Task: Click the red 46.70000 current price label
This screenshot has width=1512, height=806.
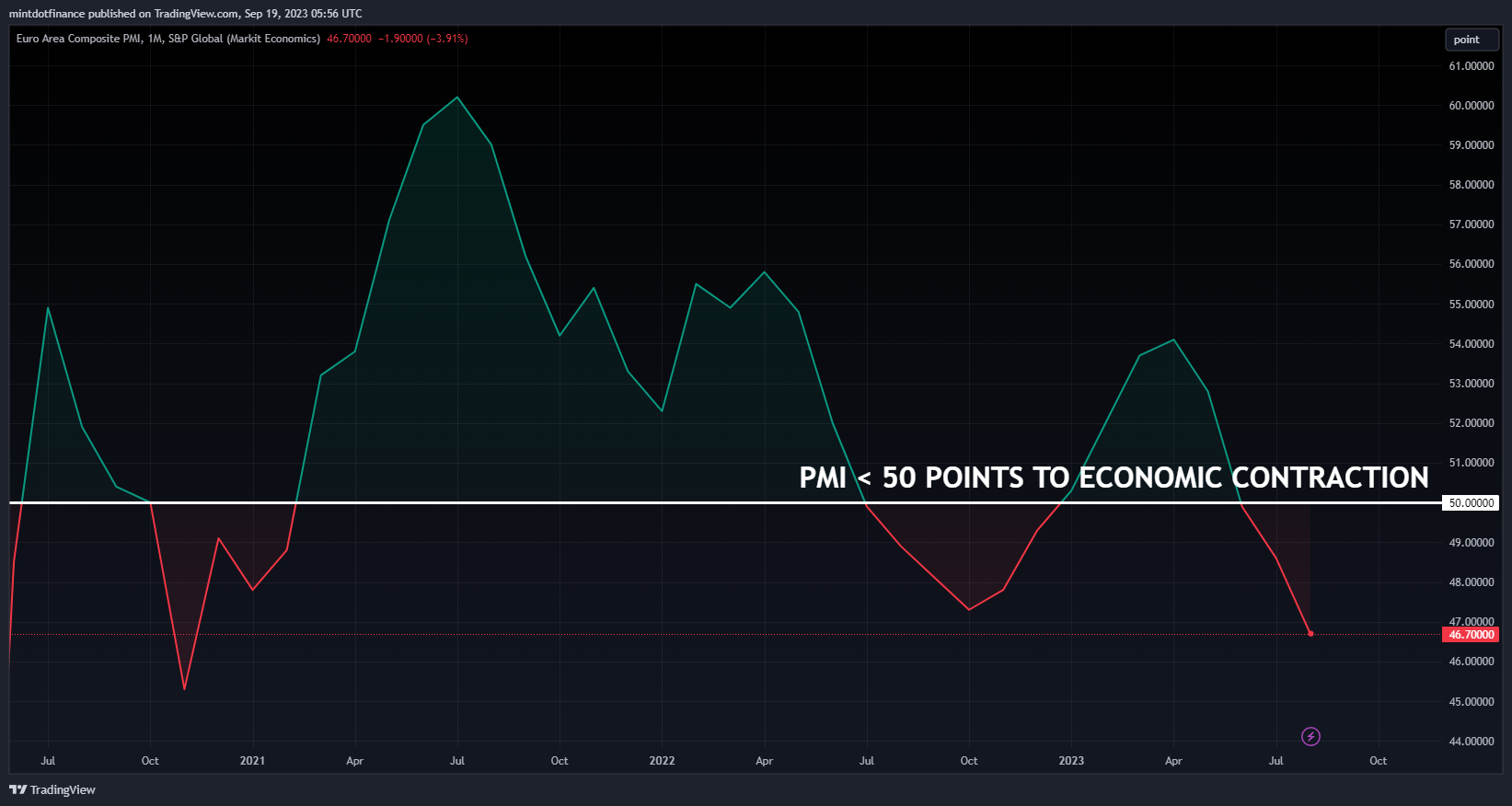Action: (x=1471, y=635)
